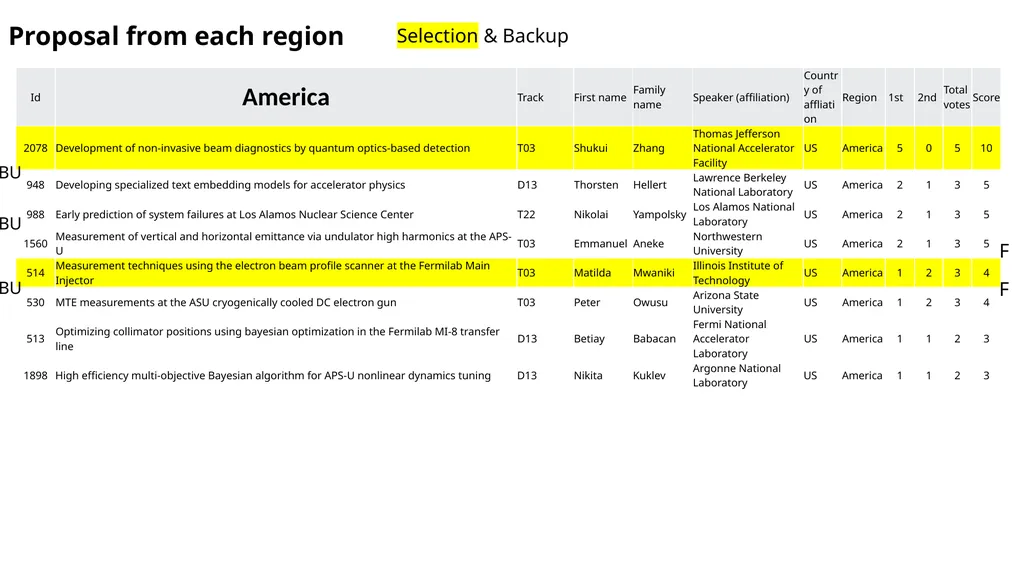Click first name 'Matilda'
Viewport: 1024px width, 575px height.
(x=592, y=273)
